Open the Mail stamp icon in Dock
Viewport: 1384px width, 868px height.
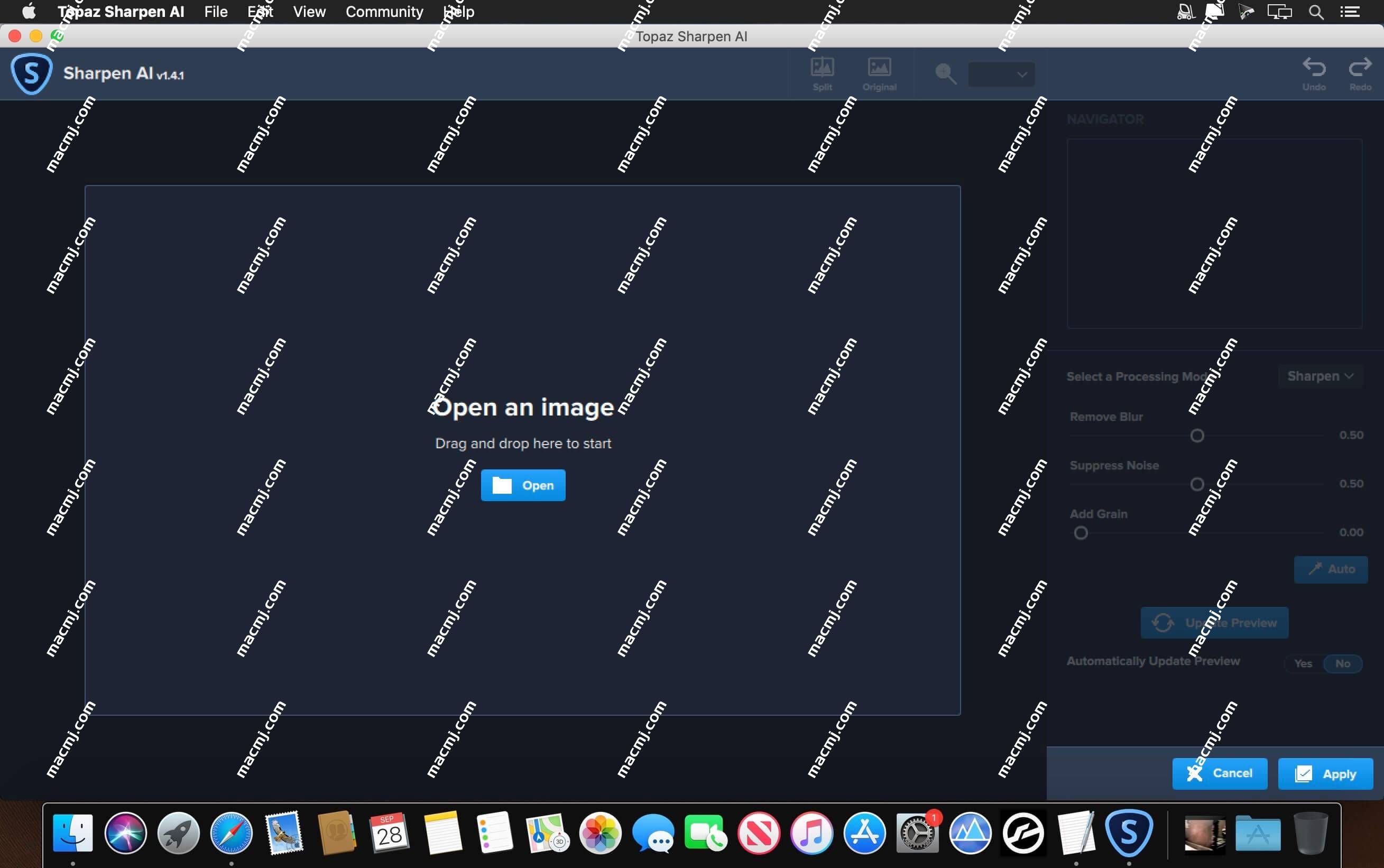point(284,833)
